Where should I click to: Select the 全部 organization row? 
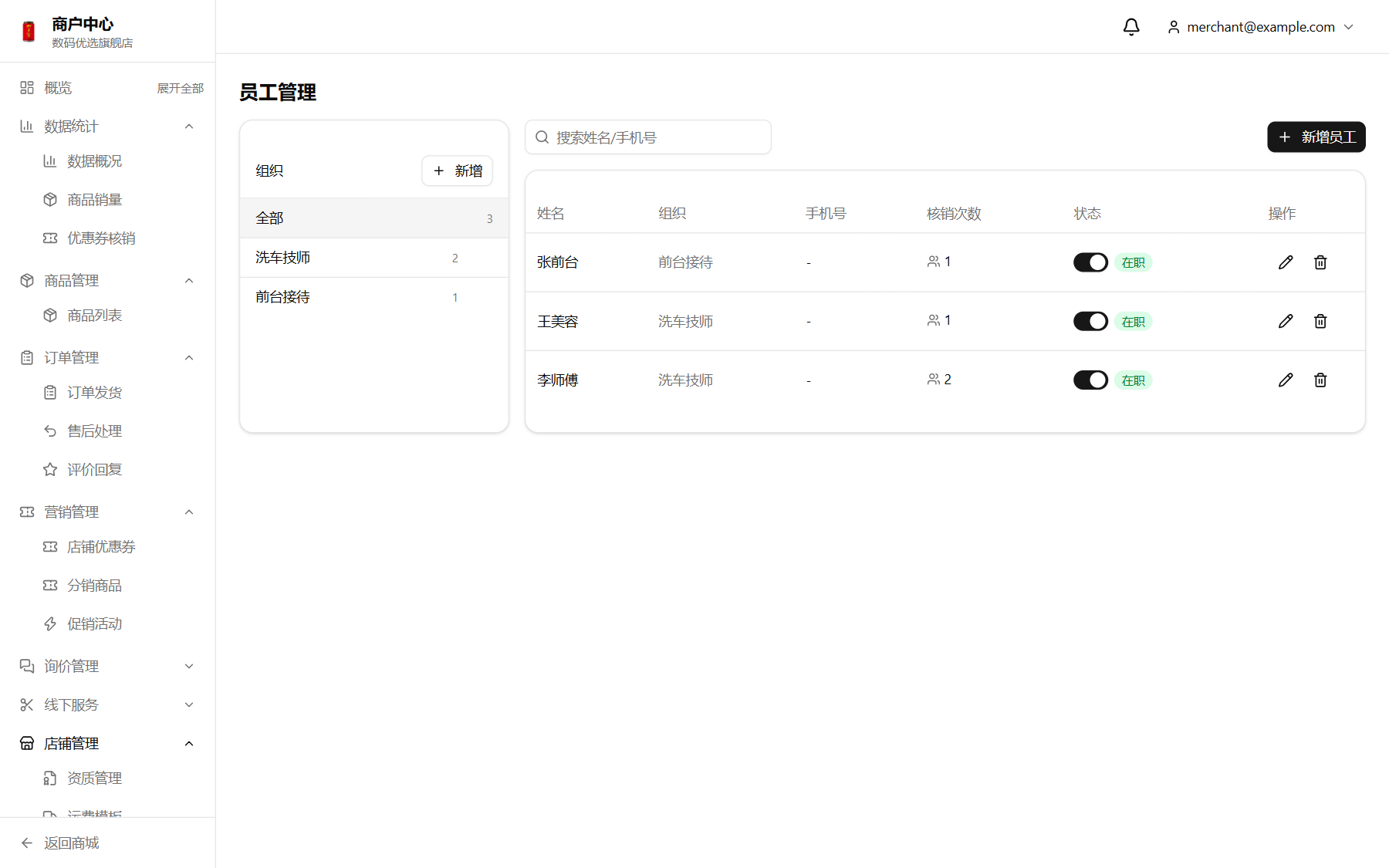click(374, 218)
